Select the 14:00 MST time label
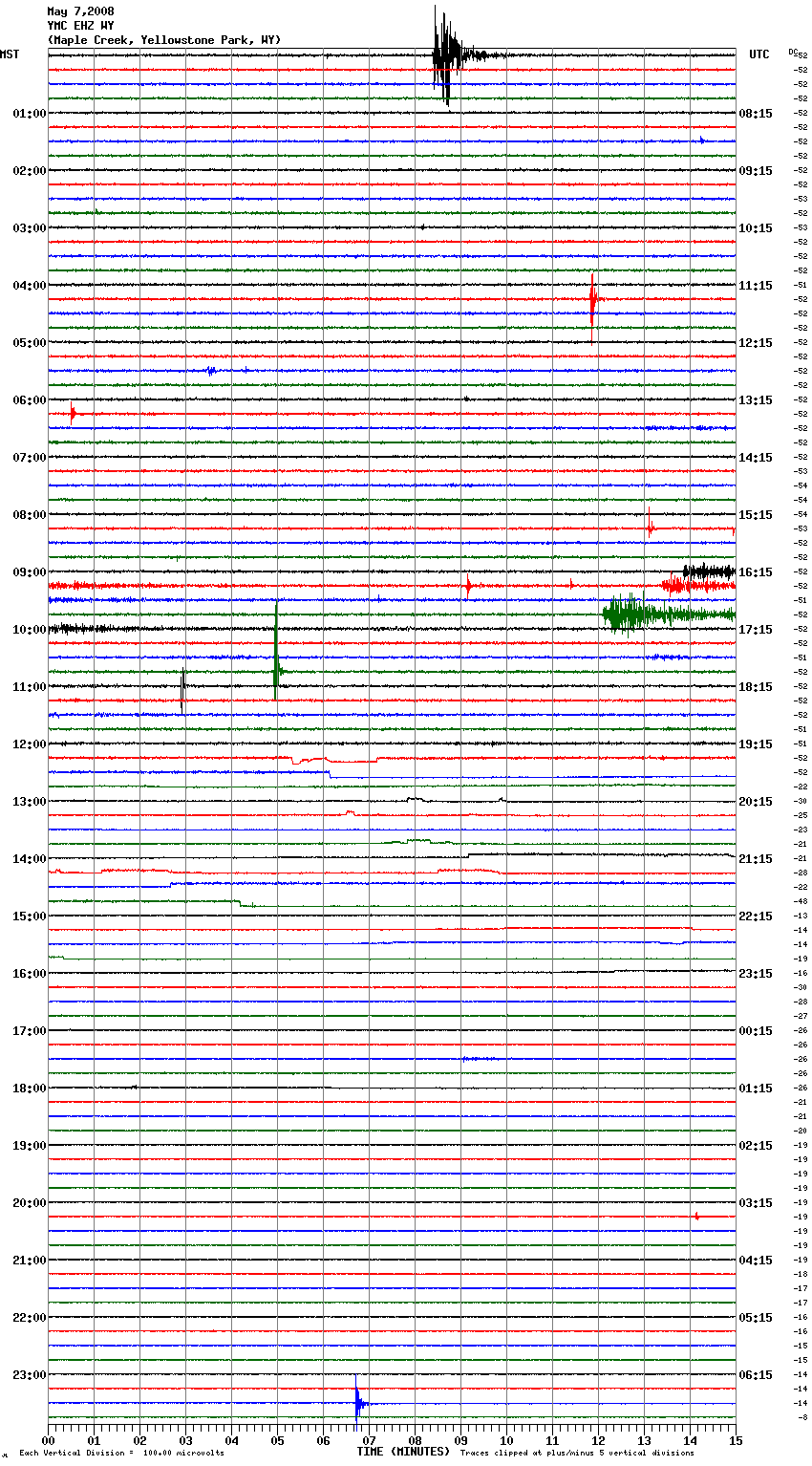 pyautogui.click(x=29, y=859)
